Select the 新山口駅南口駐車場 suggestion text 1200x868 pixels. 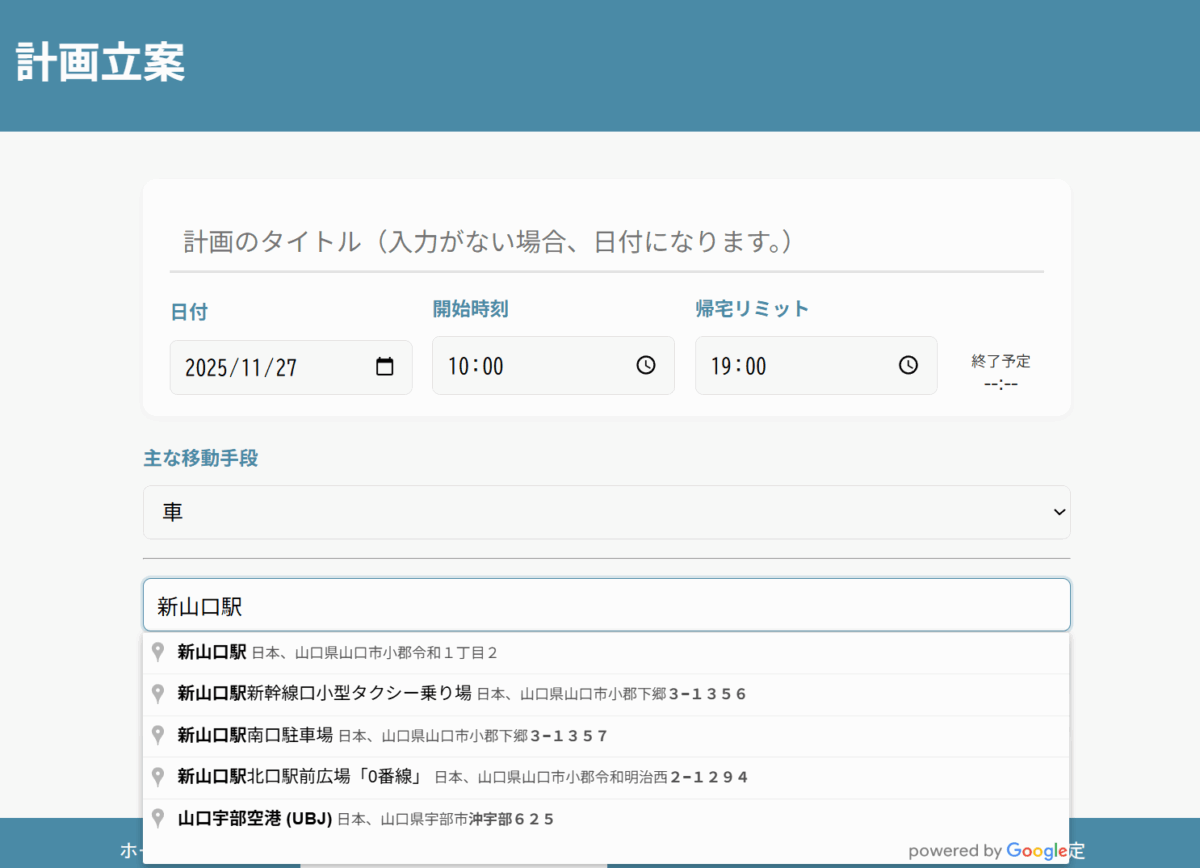(255, 735)
